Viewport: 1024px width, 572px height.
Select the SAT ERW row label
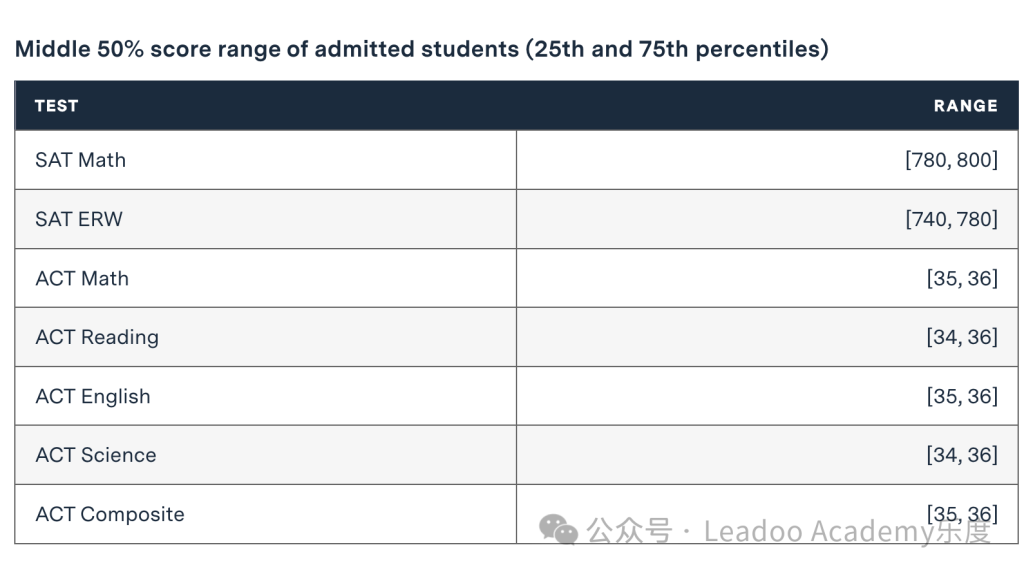(79, 219)
